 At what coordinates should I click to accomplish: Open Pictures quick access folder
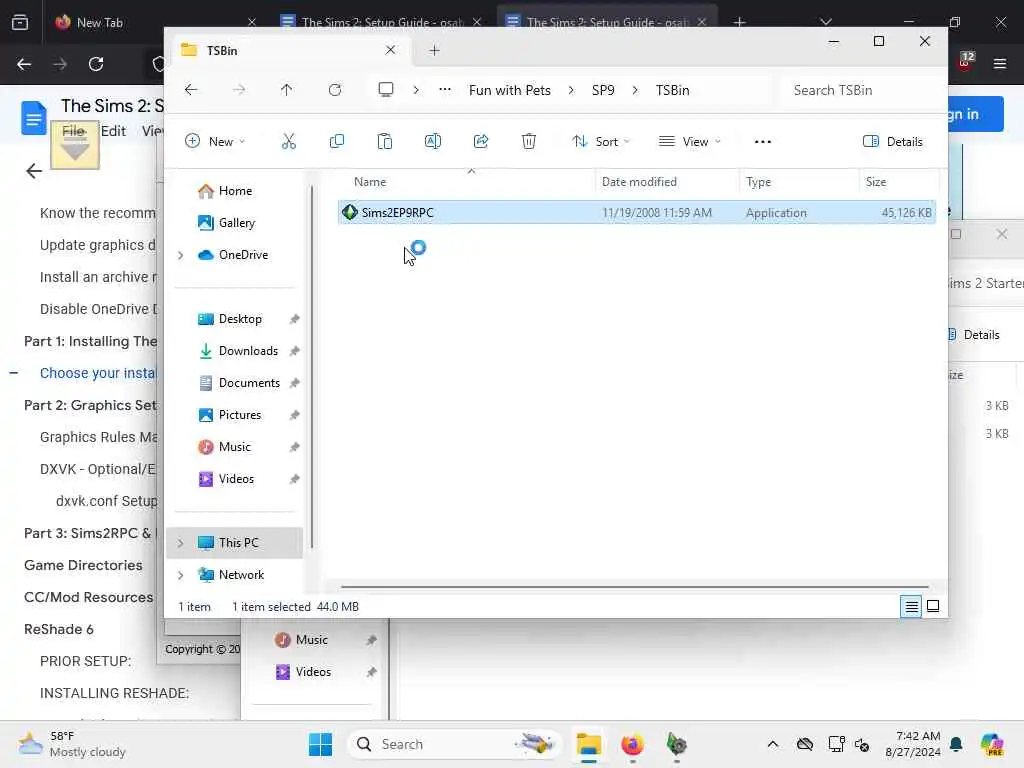point(240,415)
